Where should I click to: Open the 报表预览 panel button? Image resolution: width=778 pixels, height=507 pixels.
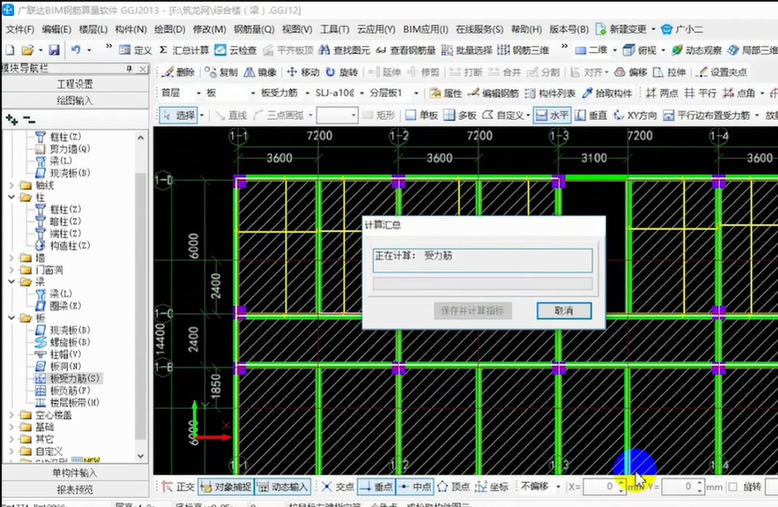click(75, 489)
